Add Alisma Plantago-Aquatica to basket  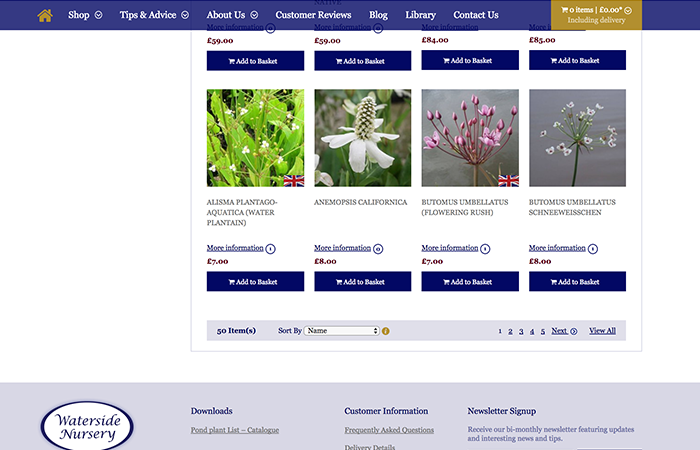255,282
